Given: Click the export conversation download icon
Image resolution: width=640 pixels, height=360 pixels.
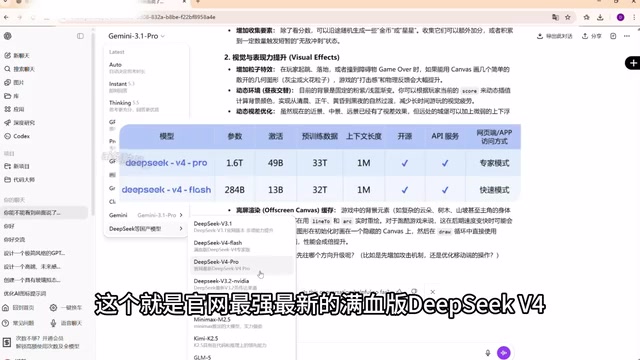Looking at the screenshot, I should tap(540, 36).
